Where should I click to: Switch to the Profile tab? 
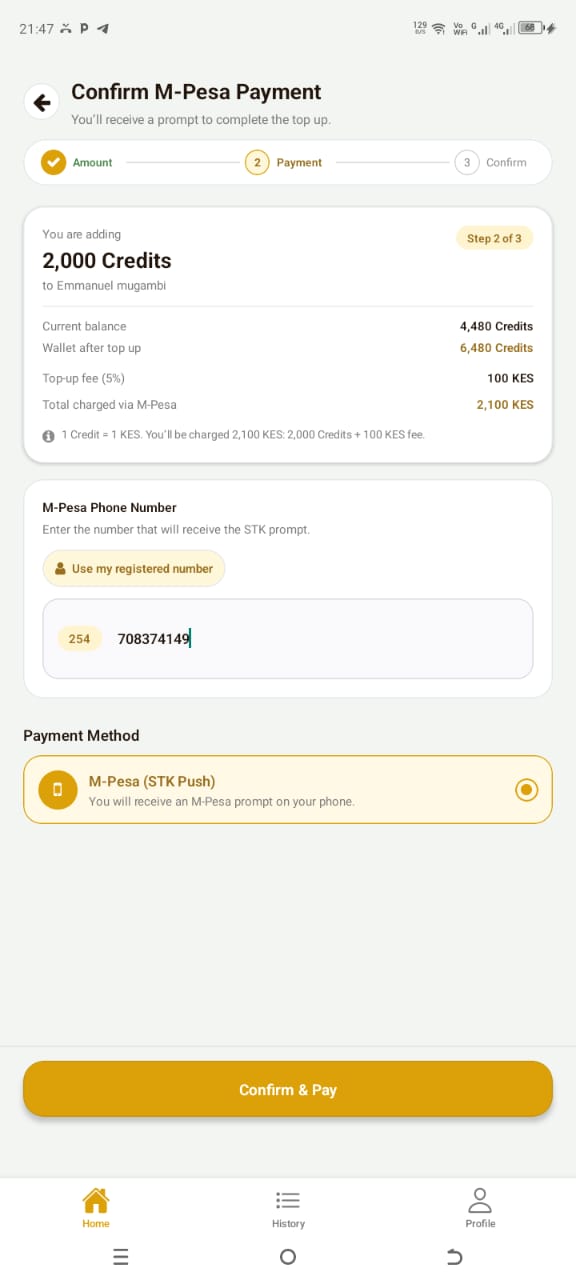pyautogui.click(x=480, y=1207)
